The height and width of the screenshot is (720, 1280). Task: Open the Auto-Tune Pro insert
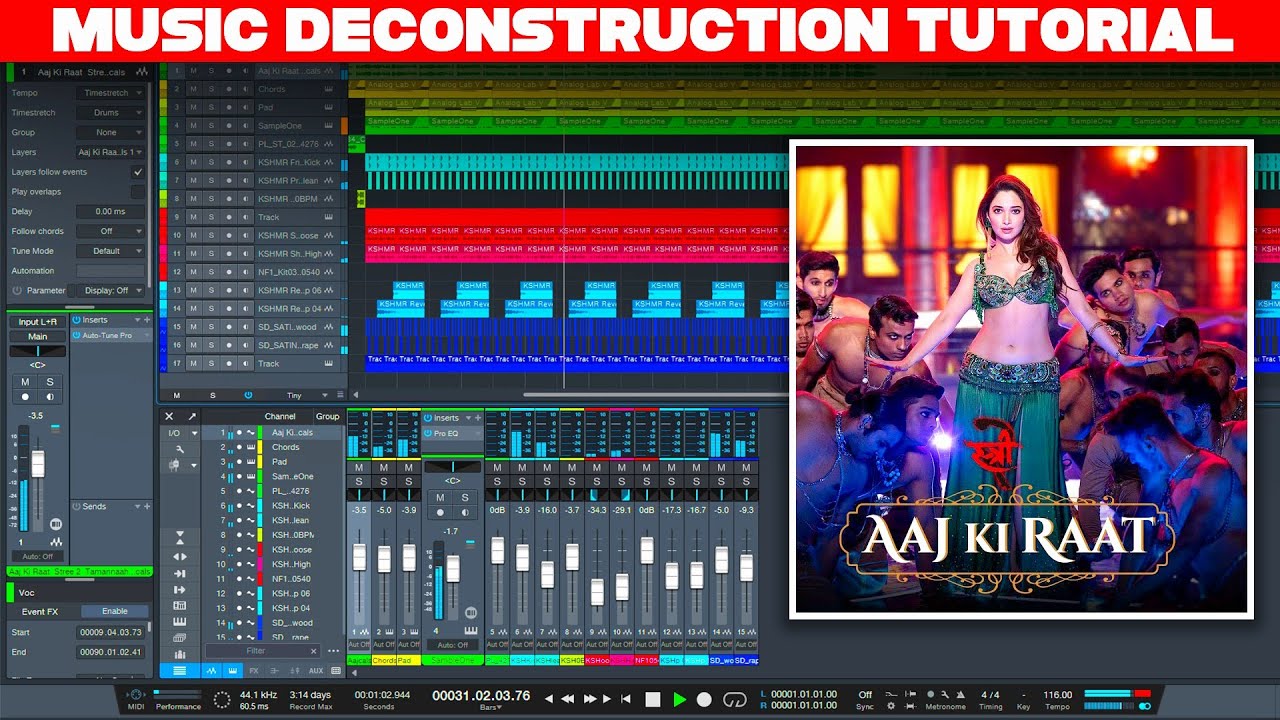pos(109,335)
